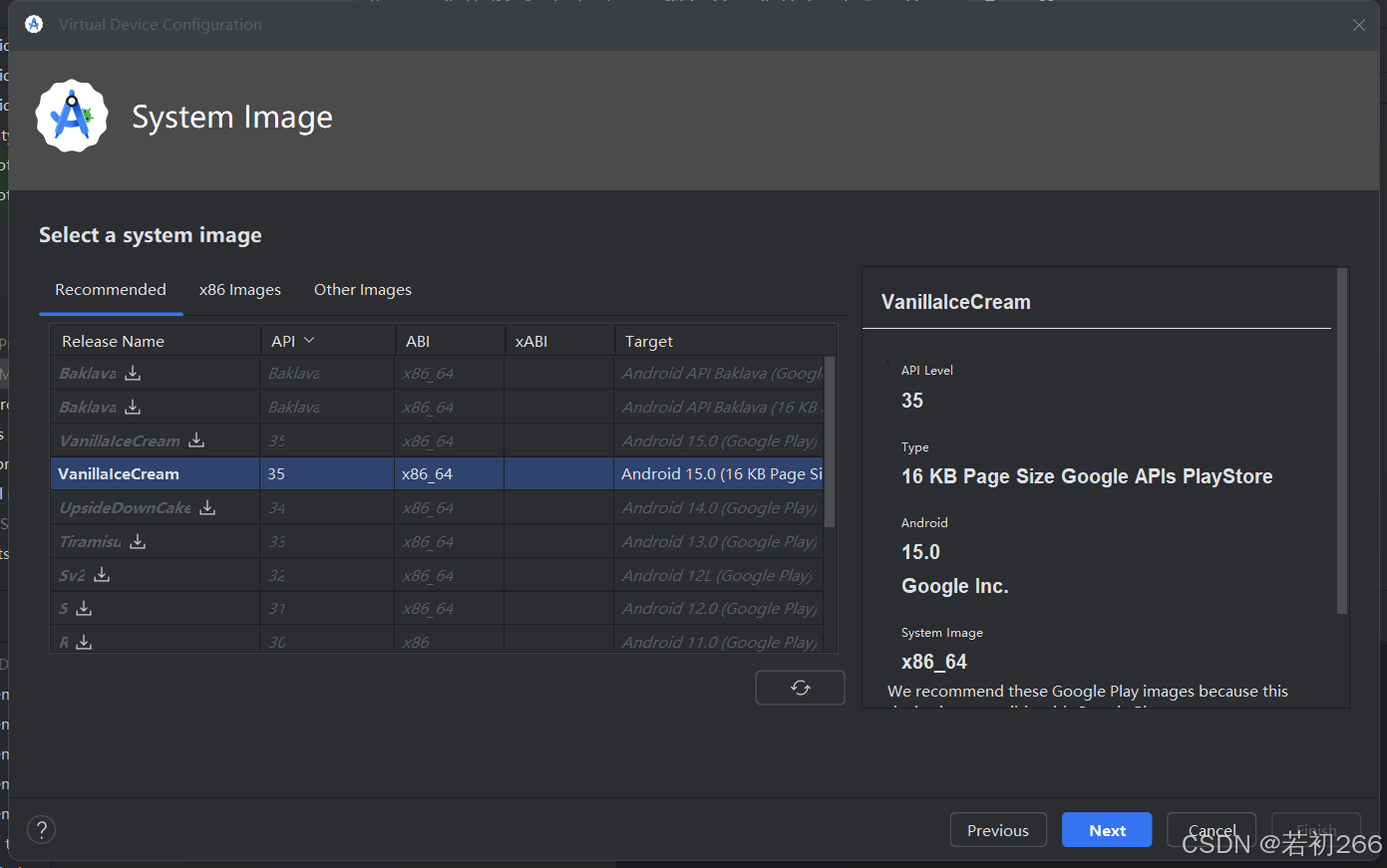Select the UpsideDownCake row name

[125, 508]
